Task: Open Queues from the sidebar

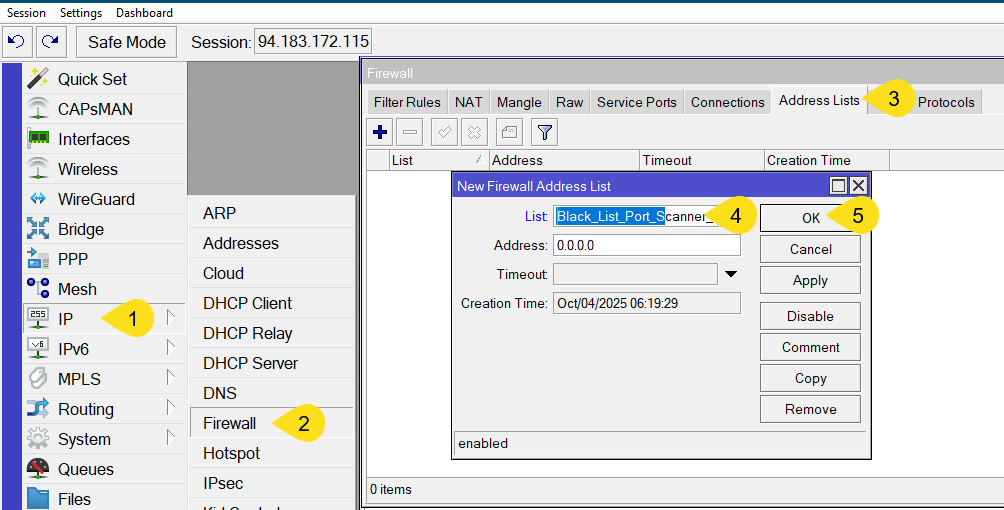Action: click(x=85, y=469)
